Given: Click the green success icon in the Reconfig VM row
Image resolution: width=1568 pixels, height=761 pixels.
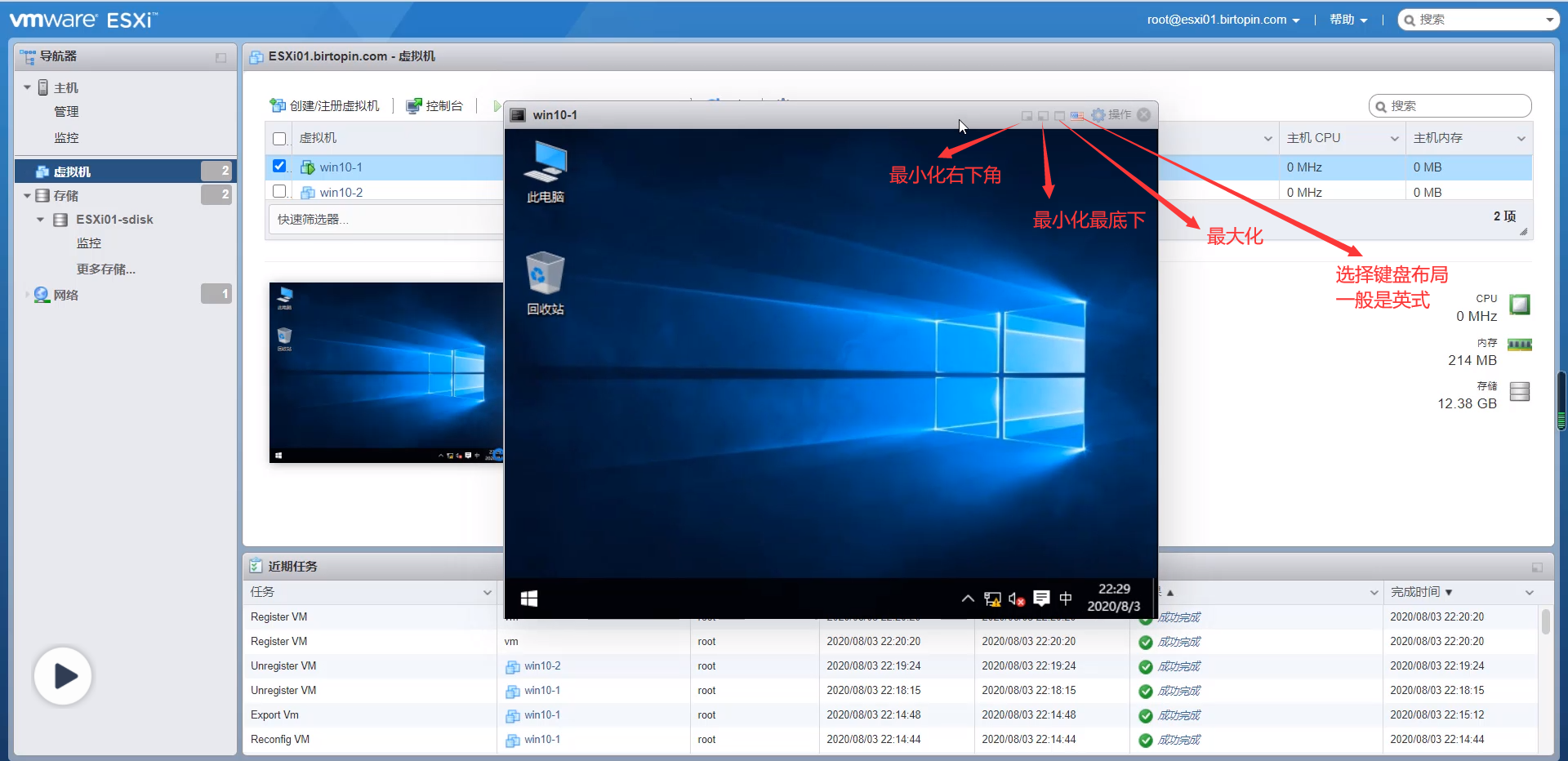Looking at the screenshot, I should (1146, 741).
